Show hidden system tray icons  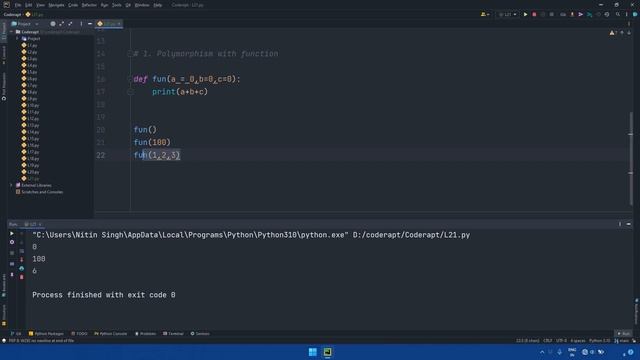[542, 352]
